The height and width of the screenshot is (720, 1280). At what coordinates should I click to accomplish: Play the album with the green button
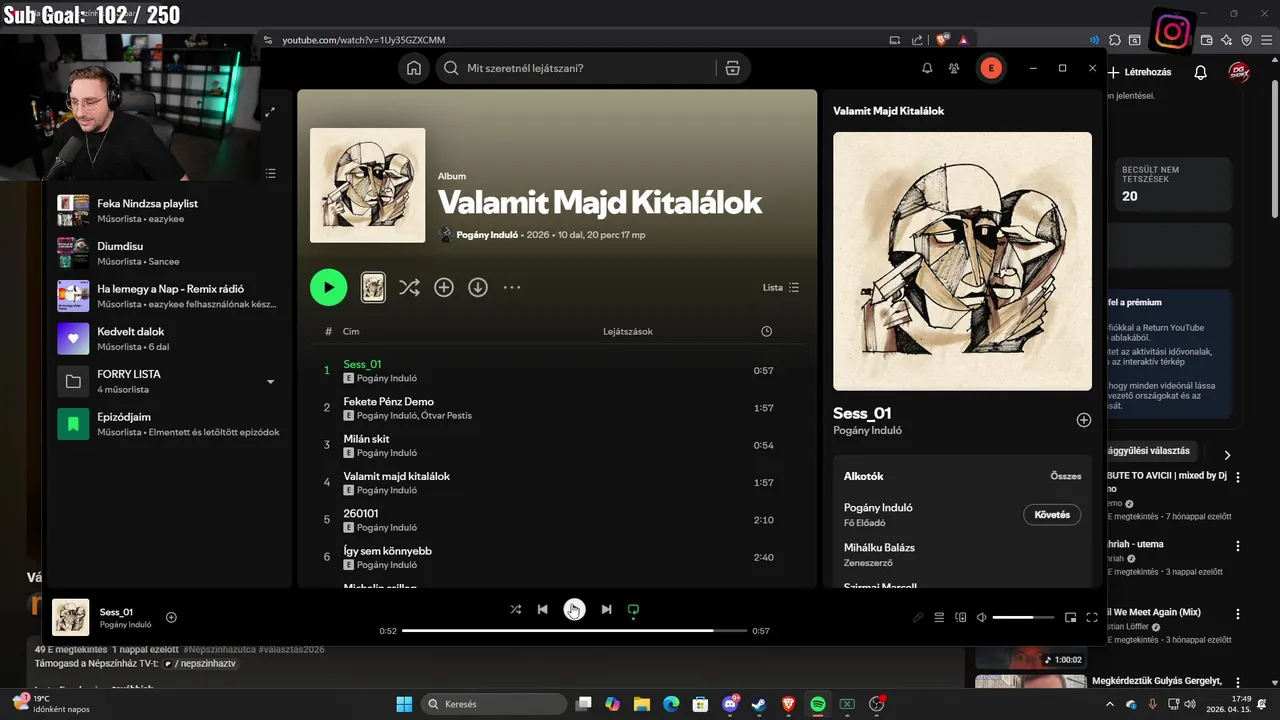click(x=328, y=287)
